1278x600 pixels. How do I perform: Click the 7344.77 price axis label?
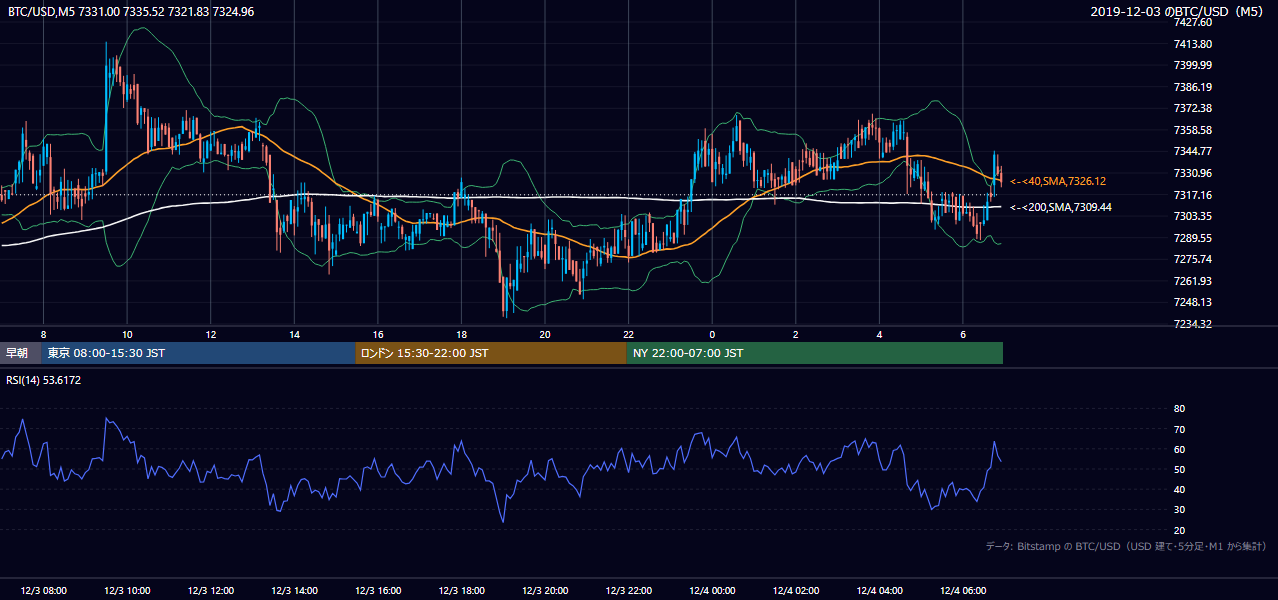[x=1193, y=151]
